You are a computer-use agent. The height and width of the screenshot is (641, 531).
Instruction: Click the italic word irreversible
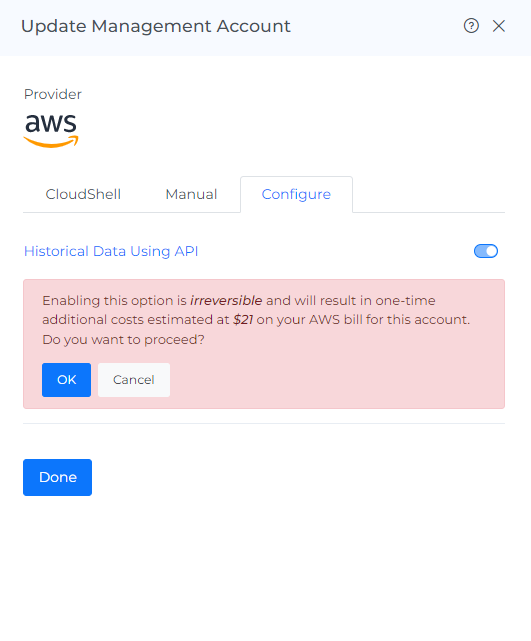226,300
